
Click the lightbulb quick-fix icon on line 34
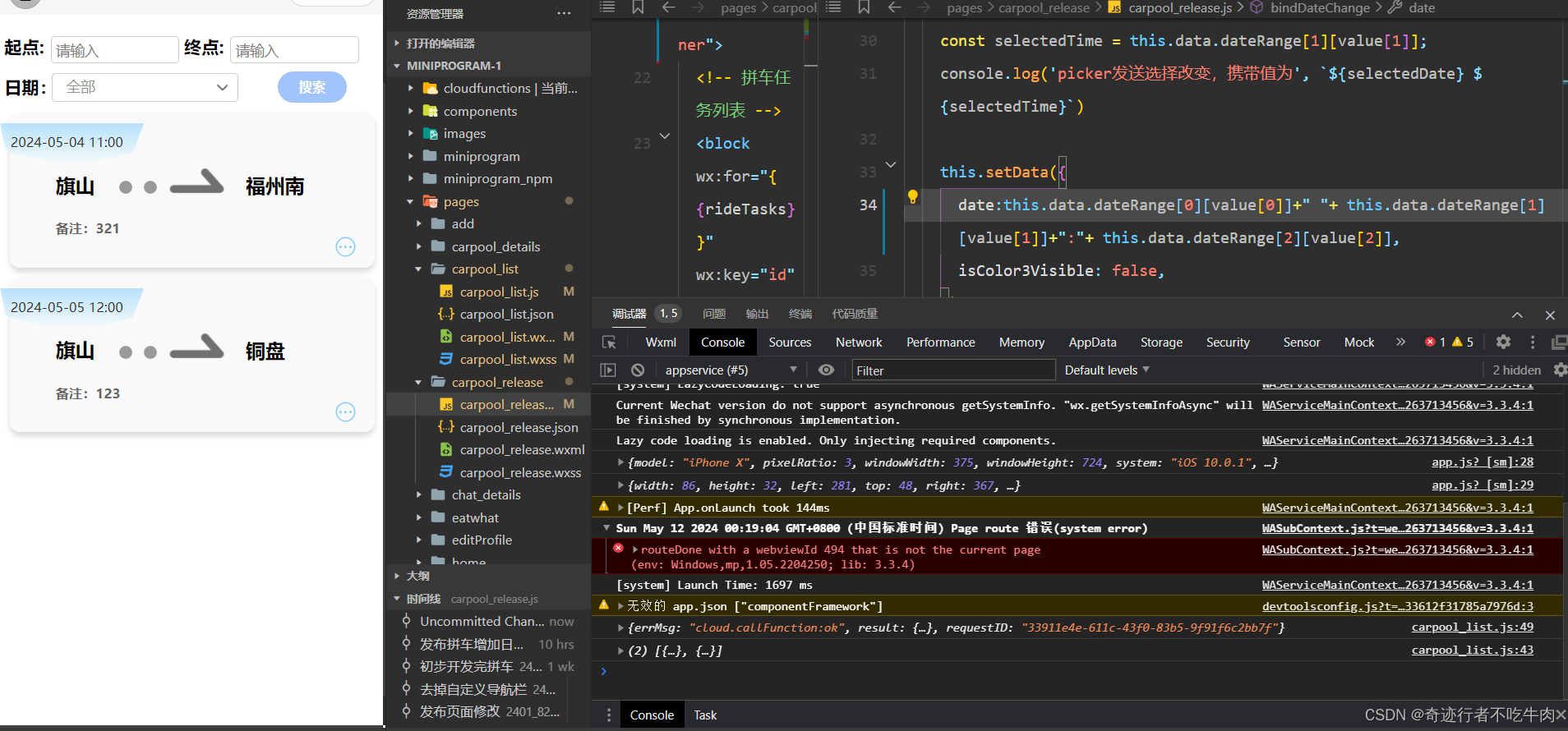(x=912, y=196)
